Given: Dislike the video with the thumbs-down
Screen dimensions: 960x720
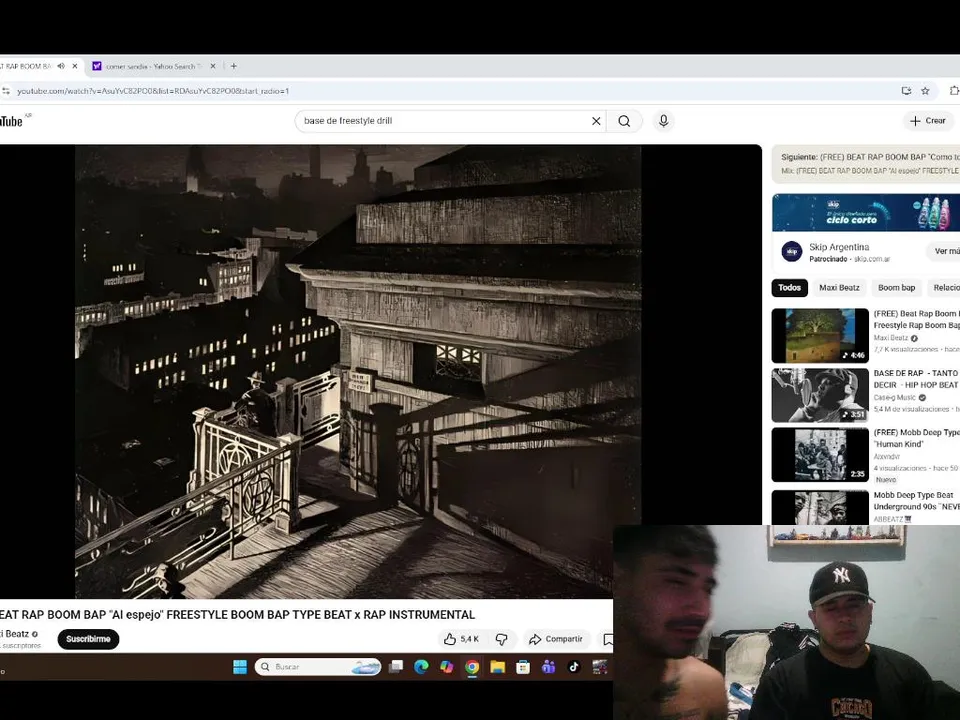Looking at the screenshot, I should pos(501,639).
